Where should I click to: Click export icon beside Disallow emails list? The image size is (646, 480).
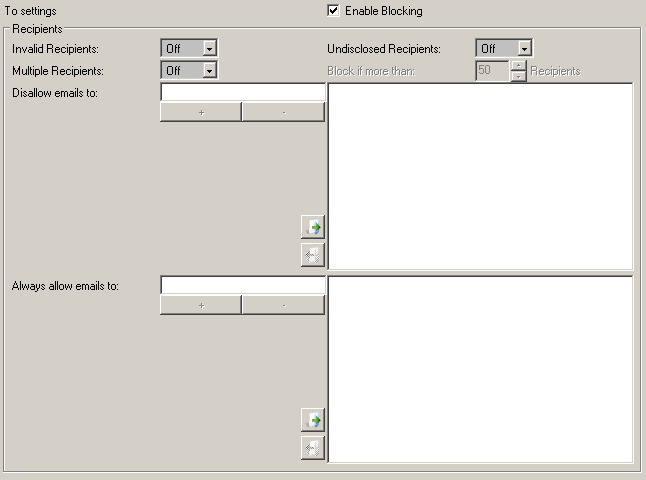tap(312, 255)
